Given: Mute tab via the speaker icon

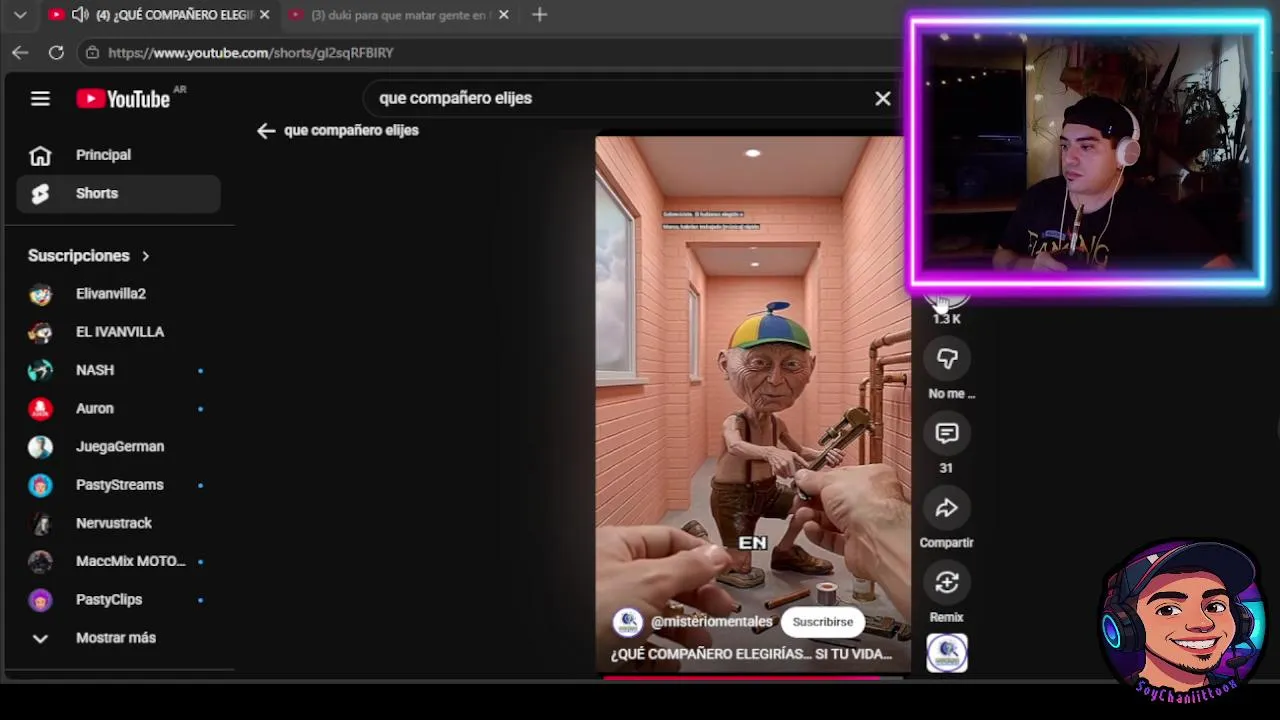Looking at the screenshot, I should pos(80,15).
